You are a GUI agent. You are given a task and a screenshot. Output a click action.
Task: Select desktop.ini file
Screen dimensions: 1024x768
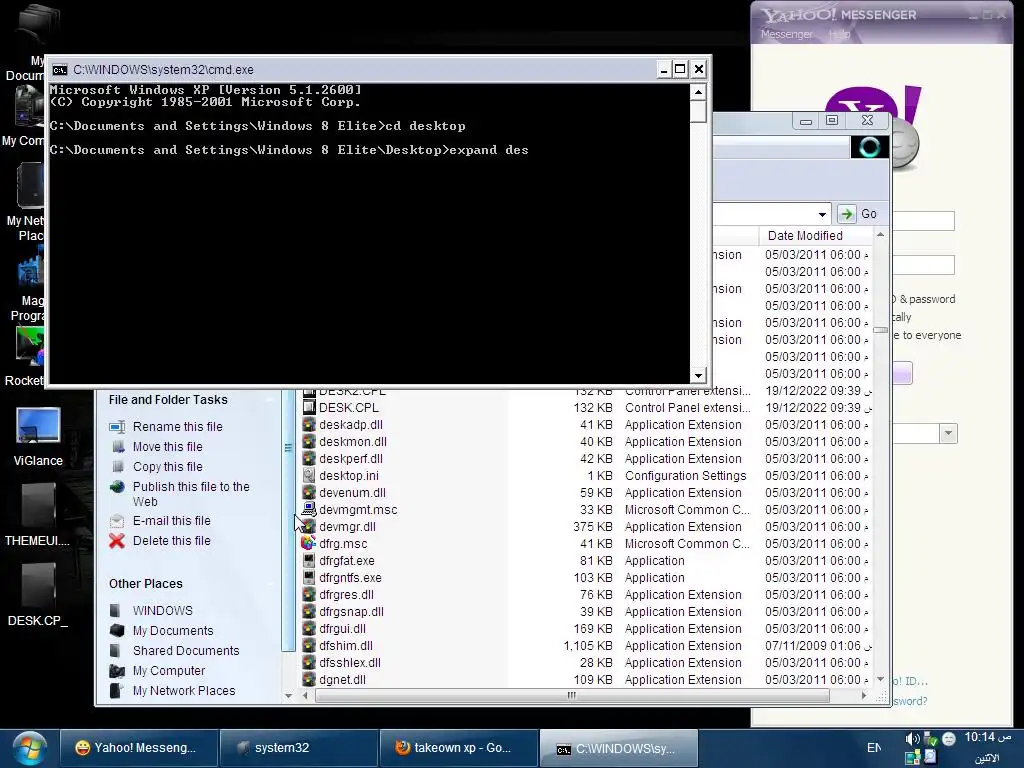click(x=349, y=475)
